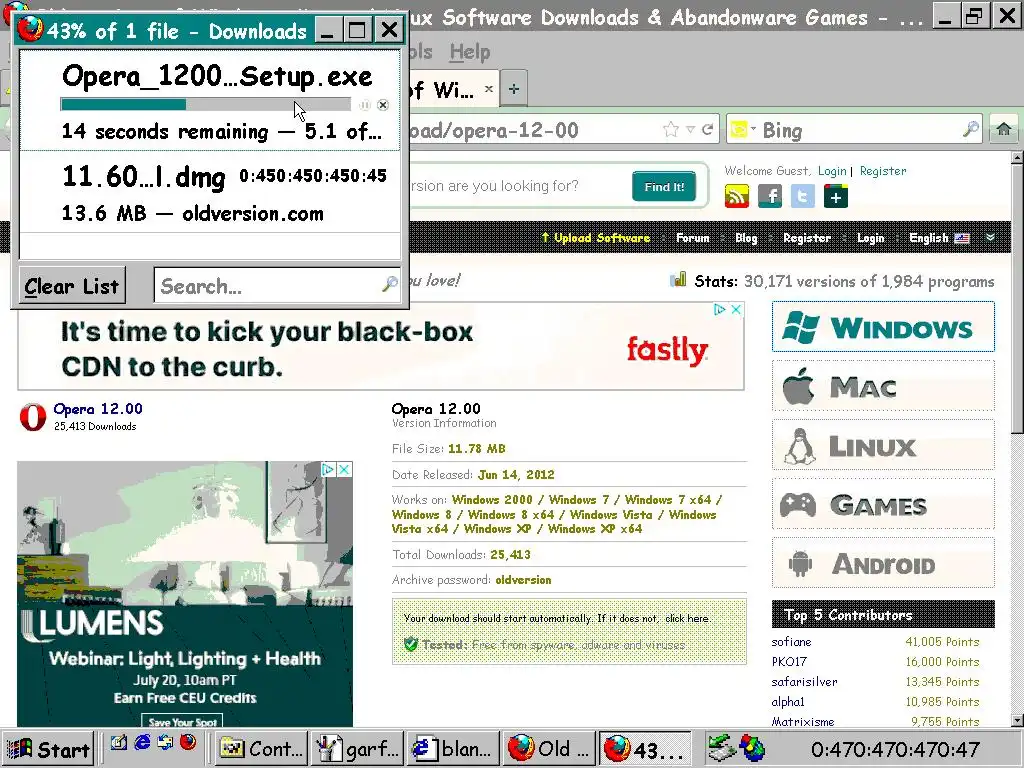This screenshot has width=1024, height=768.
Task: Open the Opera 12.00 title link
Action: pyautogui.click(x=98, y=409)
